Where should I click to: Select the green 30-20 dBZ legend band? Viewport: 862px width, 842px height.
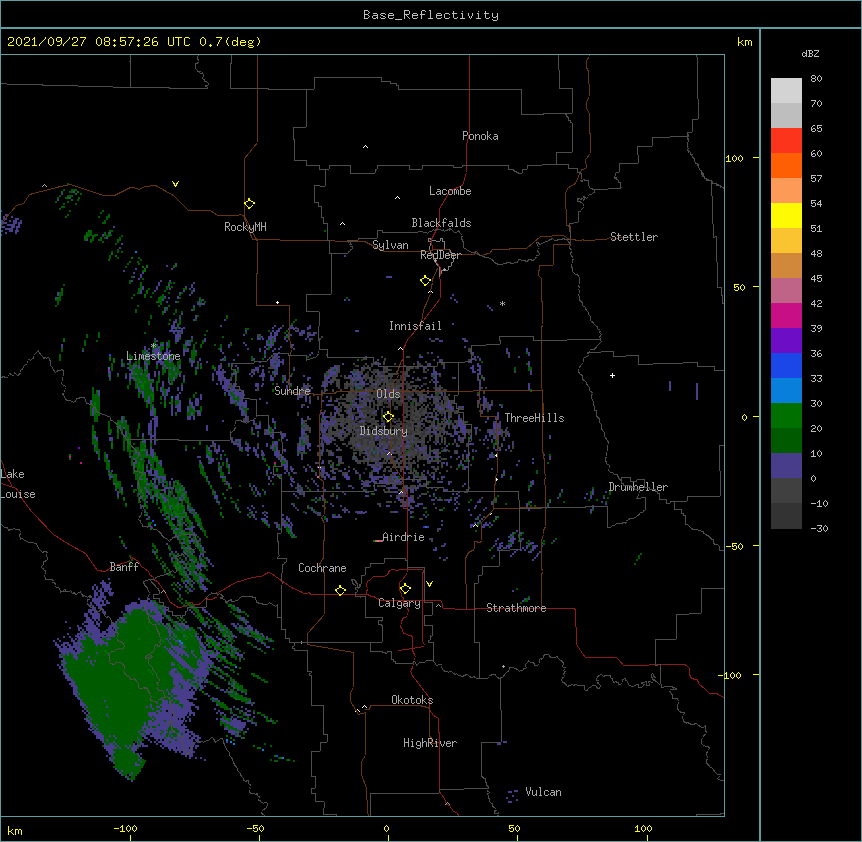pos(786,416)
